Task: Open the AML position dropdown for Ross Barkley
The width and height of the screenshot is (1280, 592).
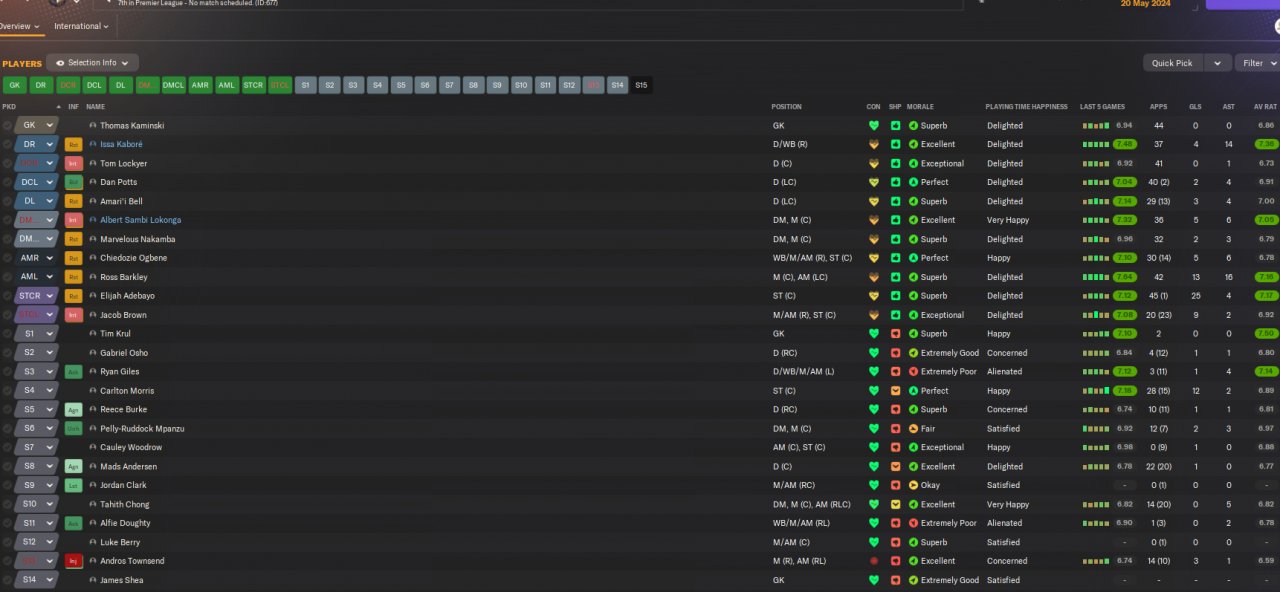Action: point(37,277)
